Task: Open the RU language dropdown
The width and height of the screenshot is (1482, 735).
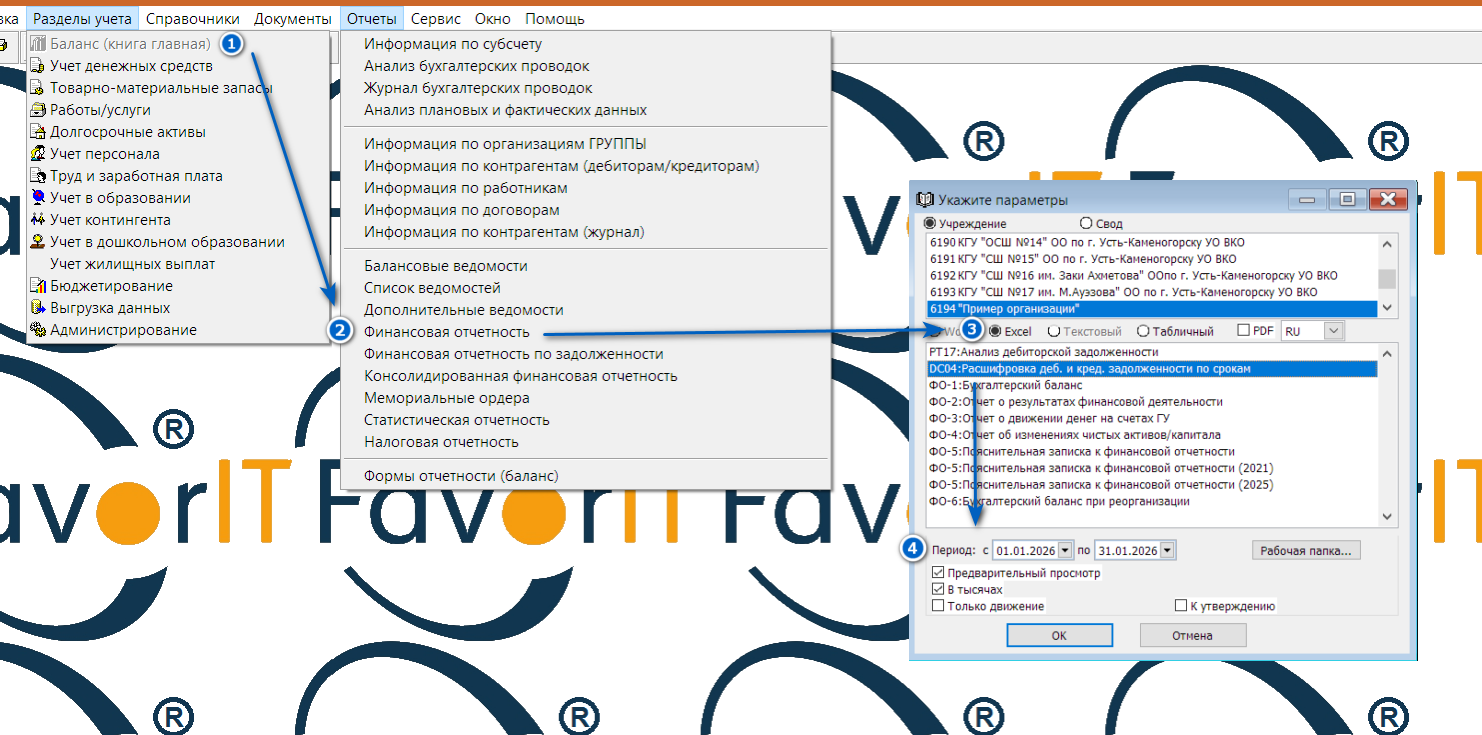Action: [x=1333, y=331]
